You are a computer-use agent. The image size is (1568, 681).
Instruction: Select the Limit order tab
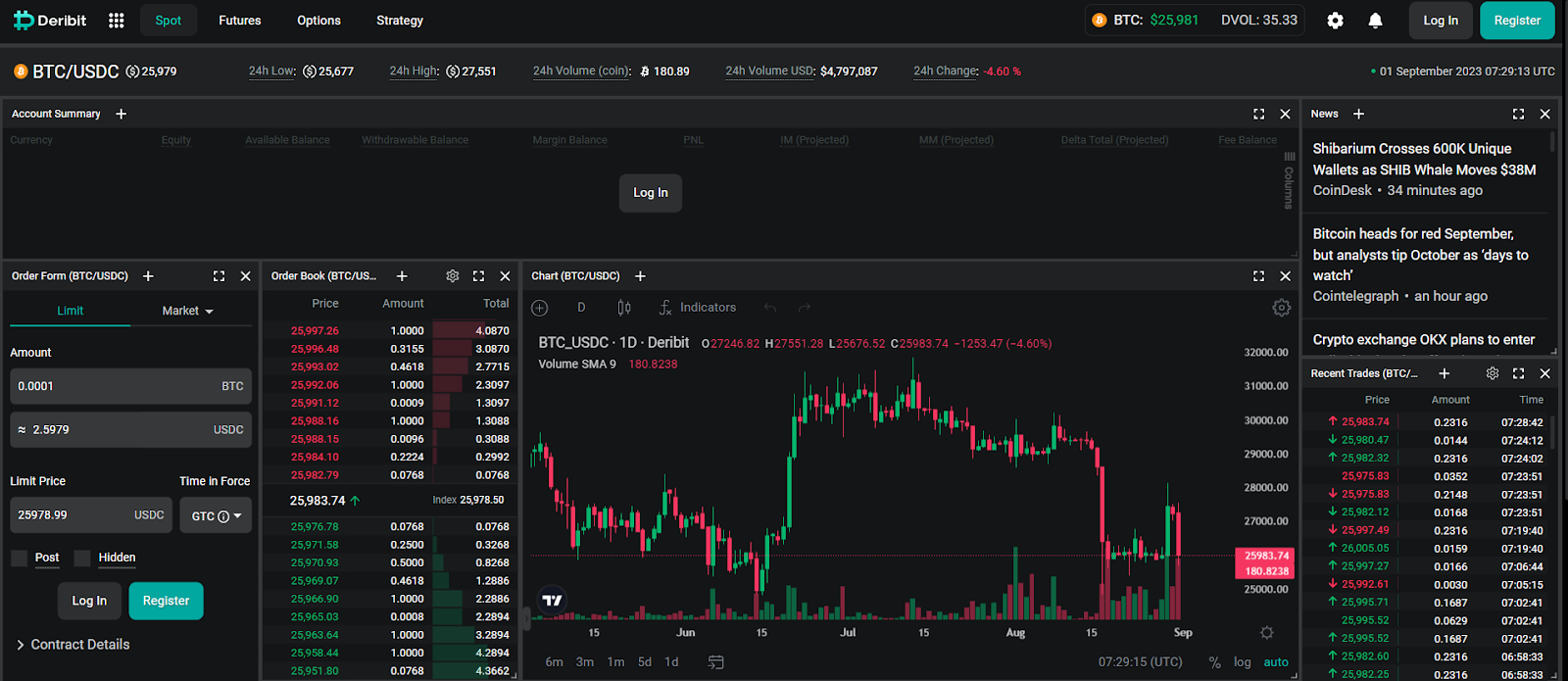(70, 311)
